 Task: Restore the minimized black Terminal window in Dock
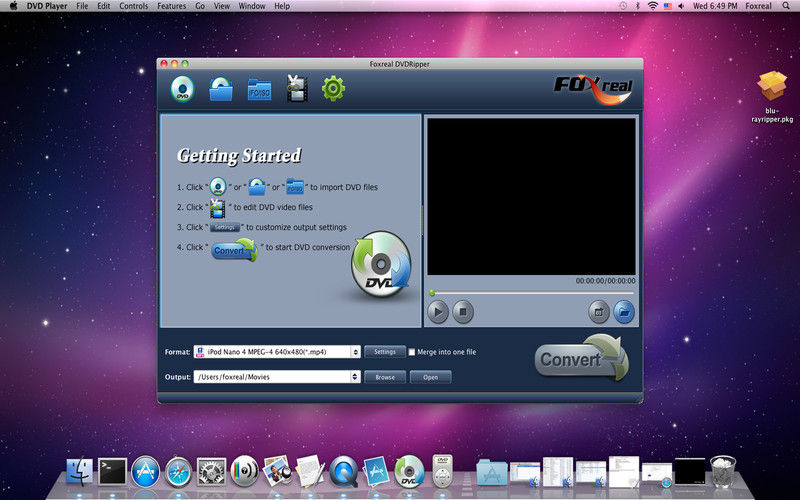[689, 471]
